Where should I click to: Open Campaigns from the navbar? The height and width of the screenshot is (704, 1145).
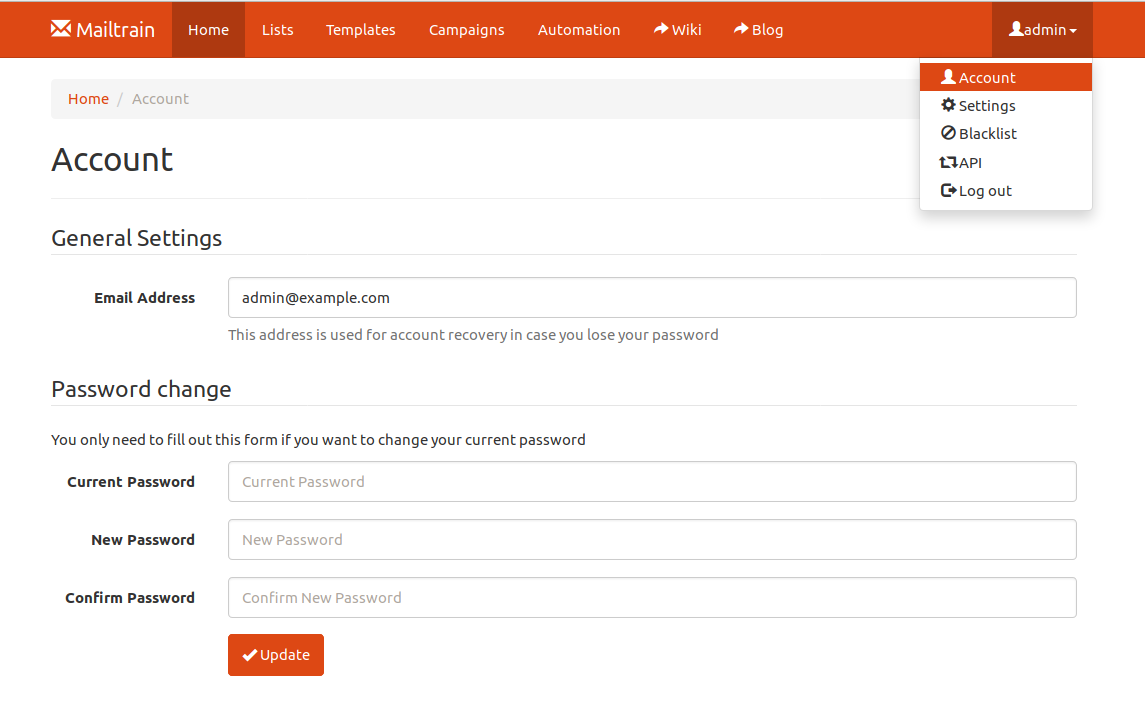467,30
